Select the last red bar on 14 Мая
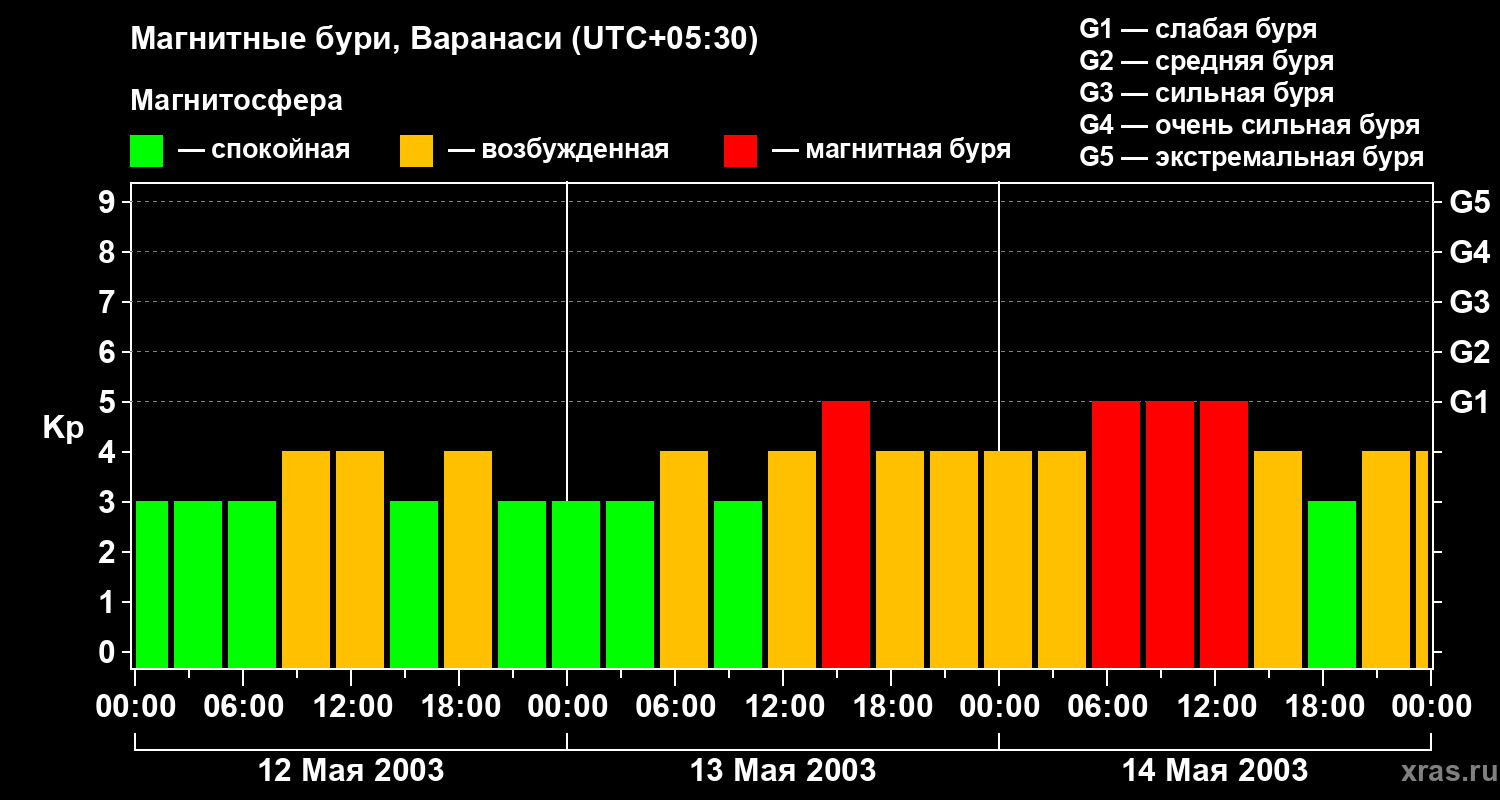This screenshot has height=800, width=1500. pos(1223,534)
